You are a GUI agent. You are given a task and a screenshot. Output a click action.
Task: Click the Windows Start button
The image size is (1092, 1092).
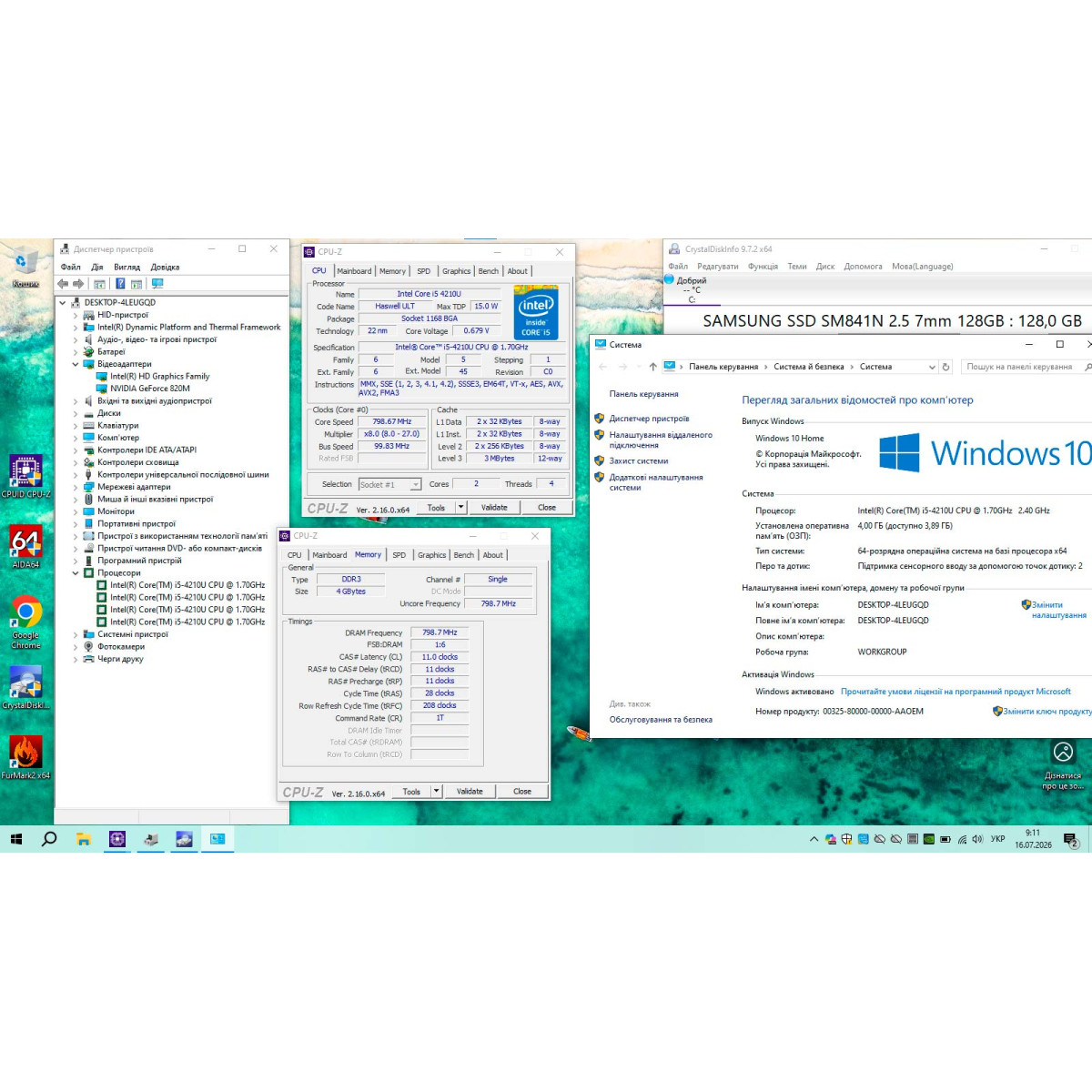pyautogui.click(x=15, y=839)
